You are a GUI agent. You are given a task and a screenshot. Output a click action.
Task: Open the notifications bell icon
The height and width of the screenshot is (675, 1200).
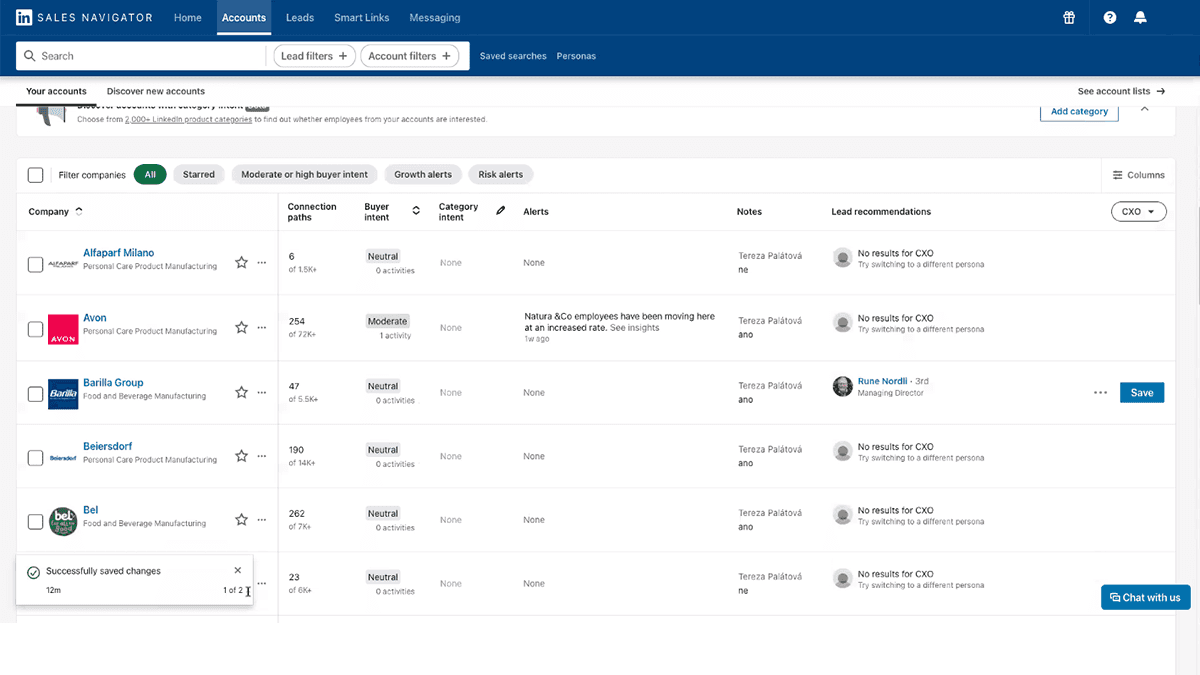point(1140,17)
